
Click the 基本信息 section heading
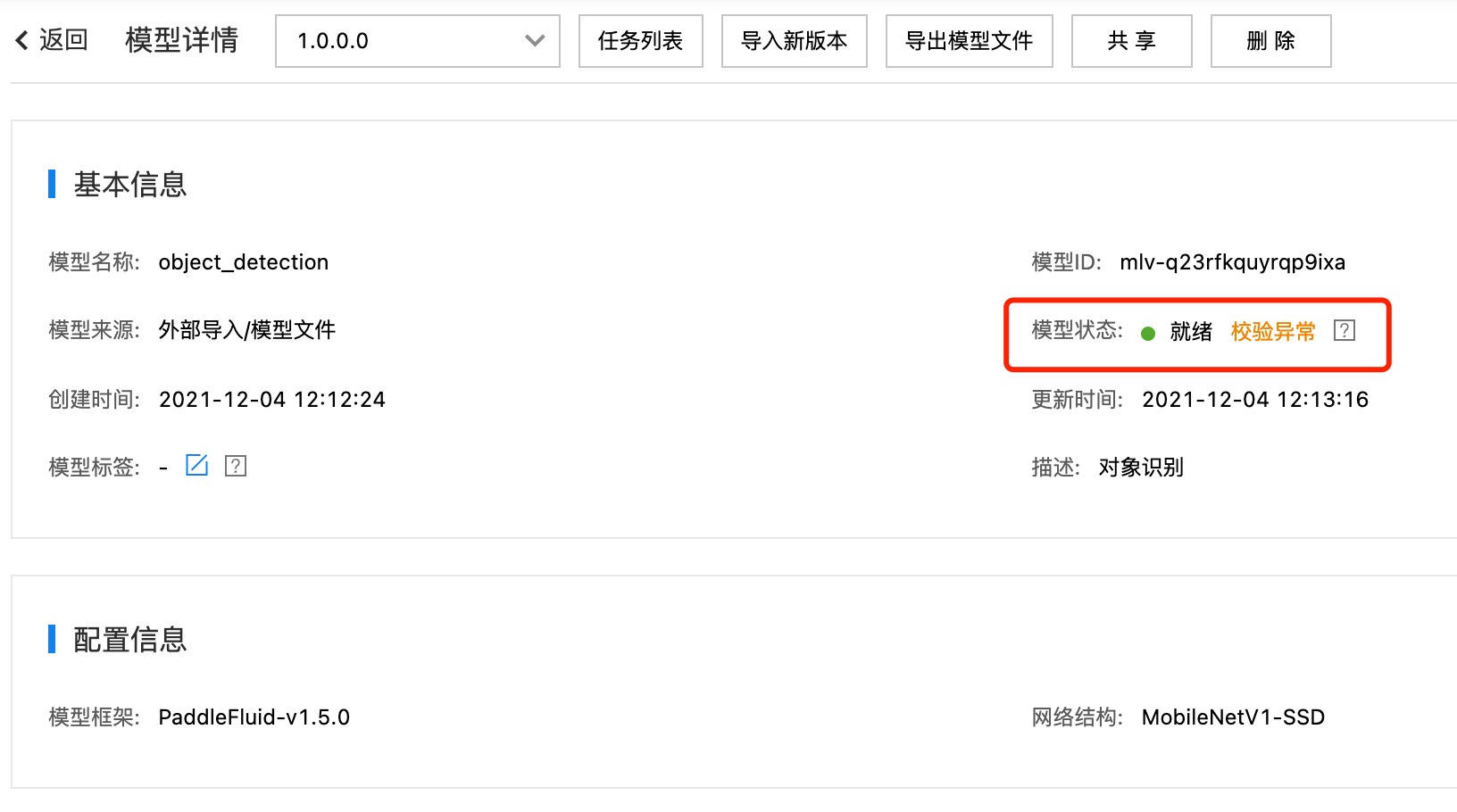click(130, 185)
